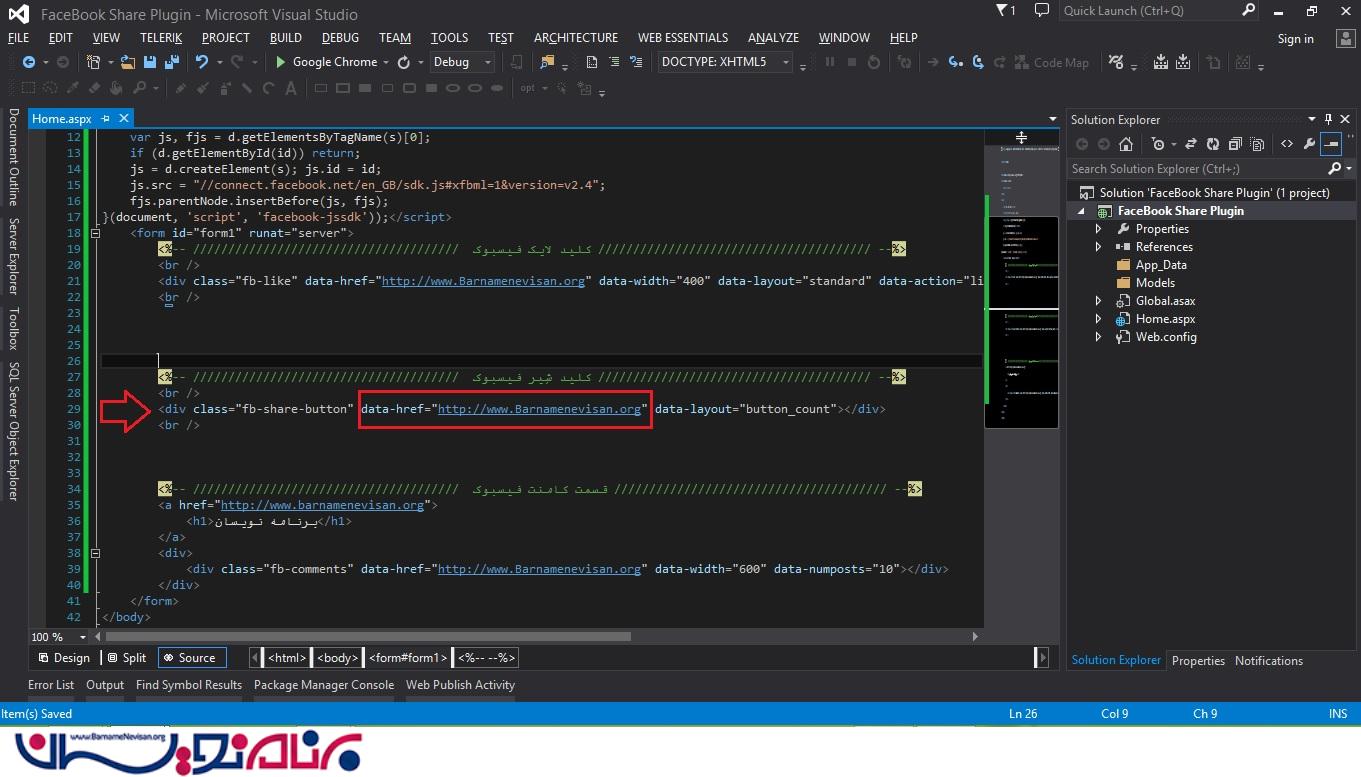This screenshot has height=777, width=1361.
Task: Switch to the Package Manager Console tab
Action: tap(323, 685)
